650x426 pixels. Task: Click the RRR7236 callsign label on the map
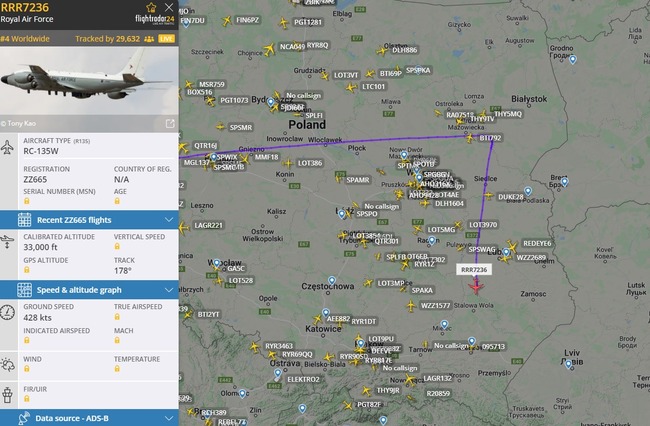[474, 270]
